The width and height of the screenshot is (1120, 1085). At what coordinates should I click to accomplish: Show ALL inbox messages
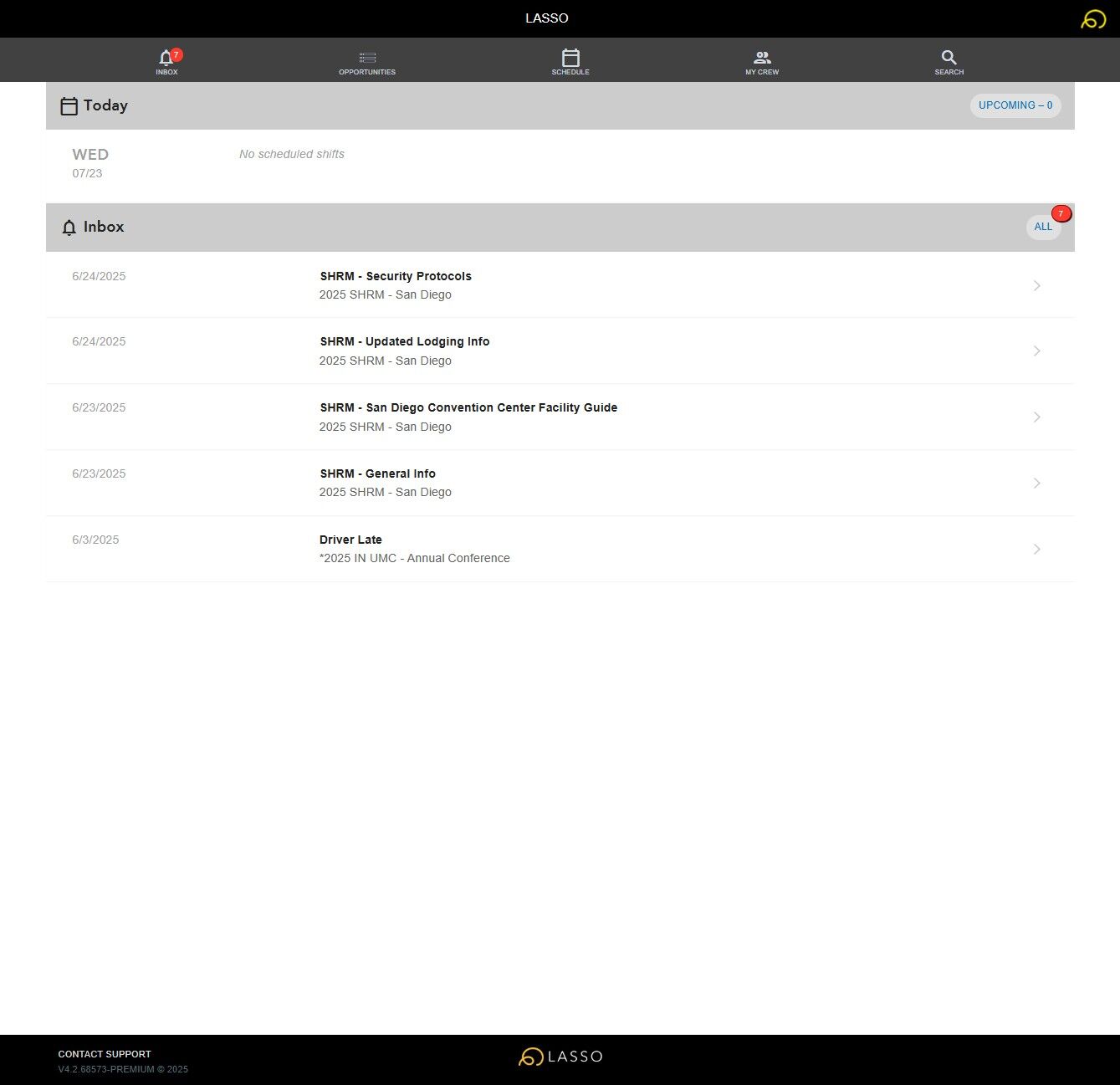click(1043, 227)
